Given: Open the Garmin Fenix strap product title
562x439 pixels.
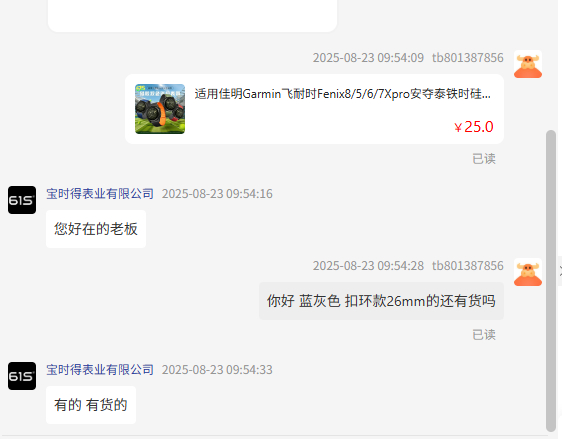Looking at the screenshot, I should pyautogui.click(x=343, y=94).
